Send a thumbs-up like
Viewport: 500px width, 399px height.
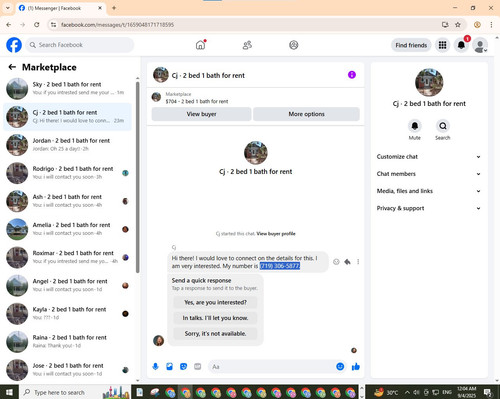pos(356,367)
